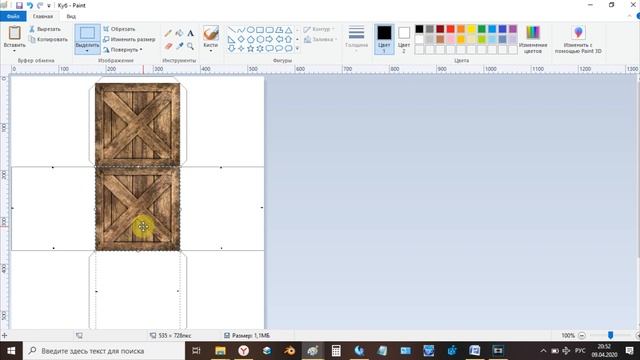Choose the straight line shape
This screenshot has width=640, height=360.
[231, 30]
